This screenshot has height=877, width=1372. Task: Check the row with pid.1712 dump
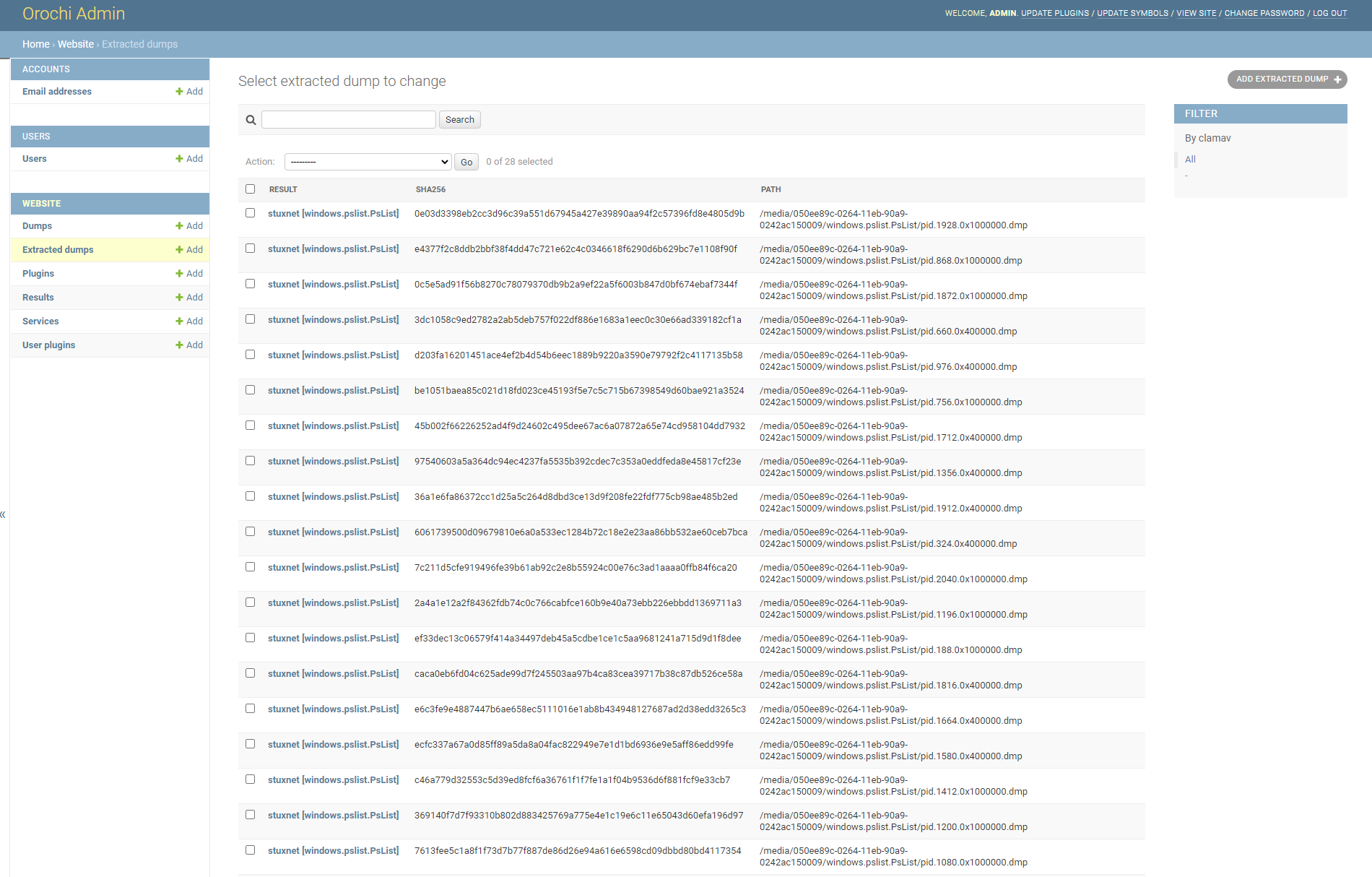(x=251, y=425)
